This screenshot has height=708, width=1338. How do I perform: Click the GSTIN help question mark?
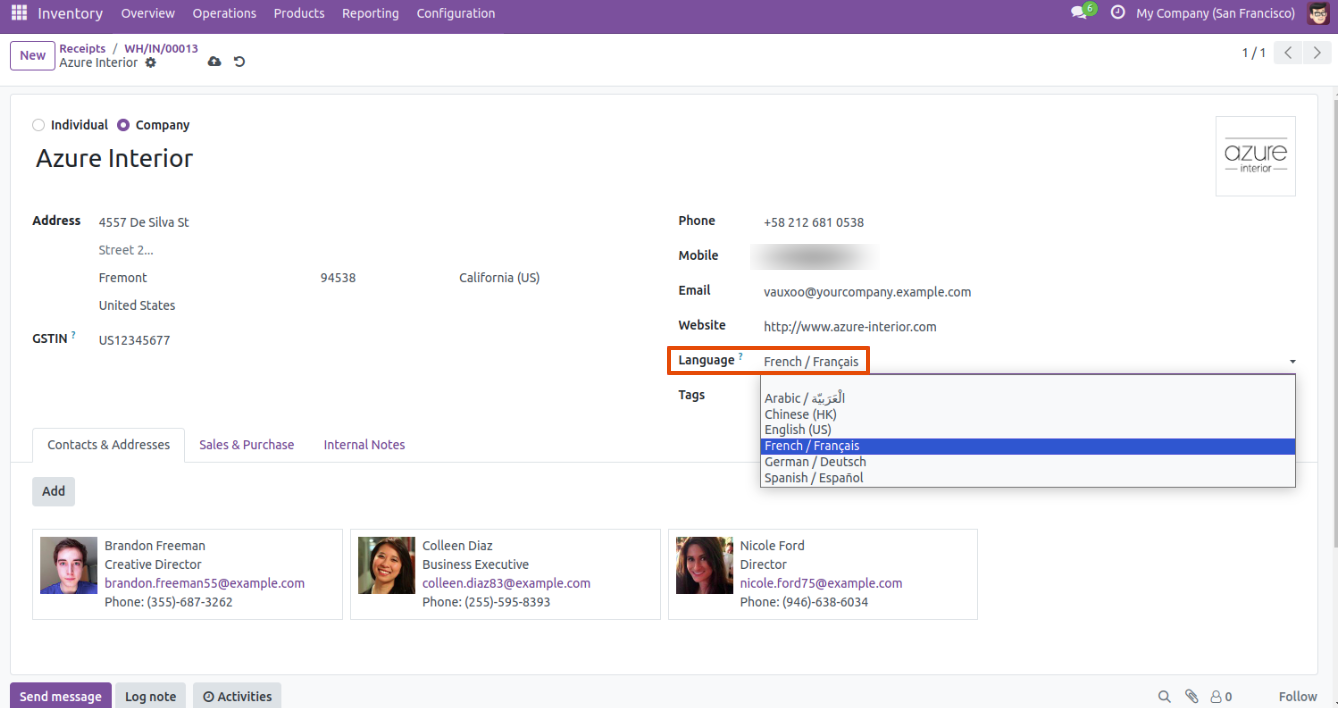(73, 336)
